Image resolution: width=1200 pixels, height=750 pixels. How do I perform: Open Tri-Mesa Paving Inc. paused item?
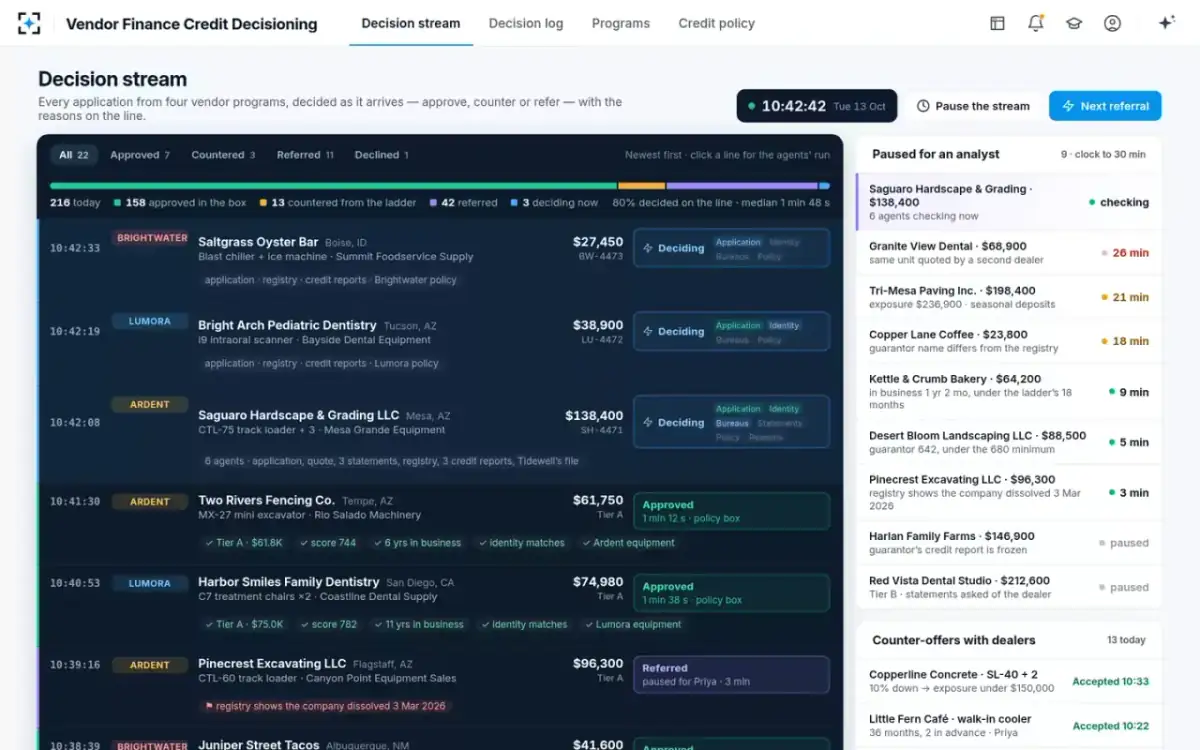(x=1009, y=297)
